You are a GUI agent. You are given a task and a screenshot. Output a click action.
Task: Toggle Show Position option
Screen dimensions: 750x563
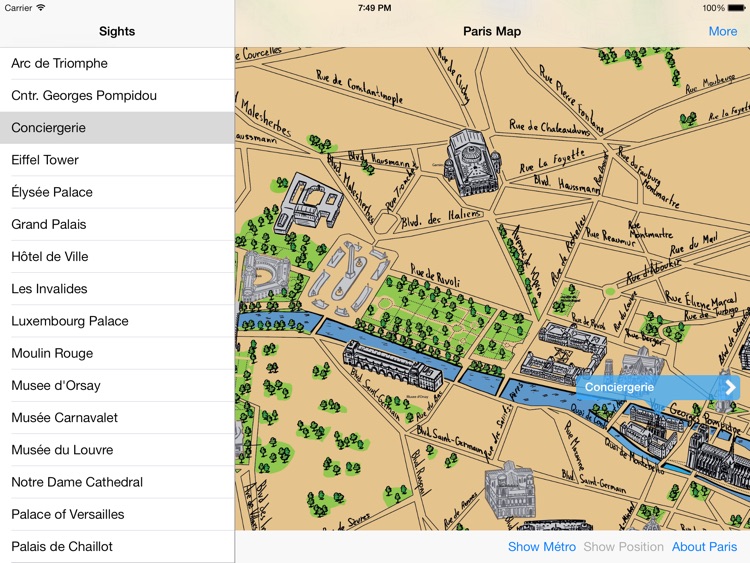(623, 547)
